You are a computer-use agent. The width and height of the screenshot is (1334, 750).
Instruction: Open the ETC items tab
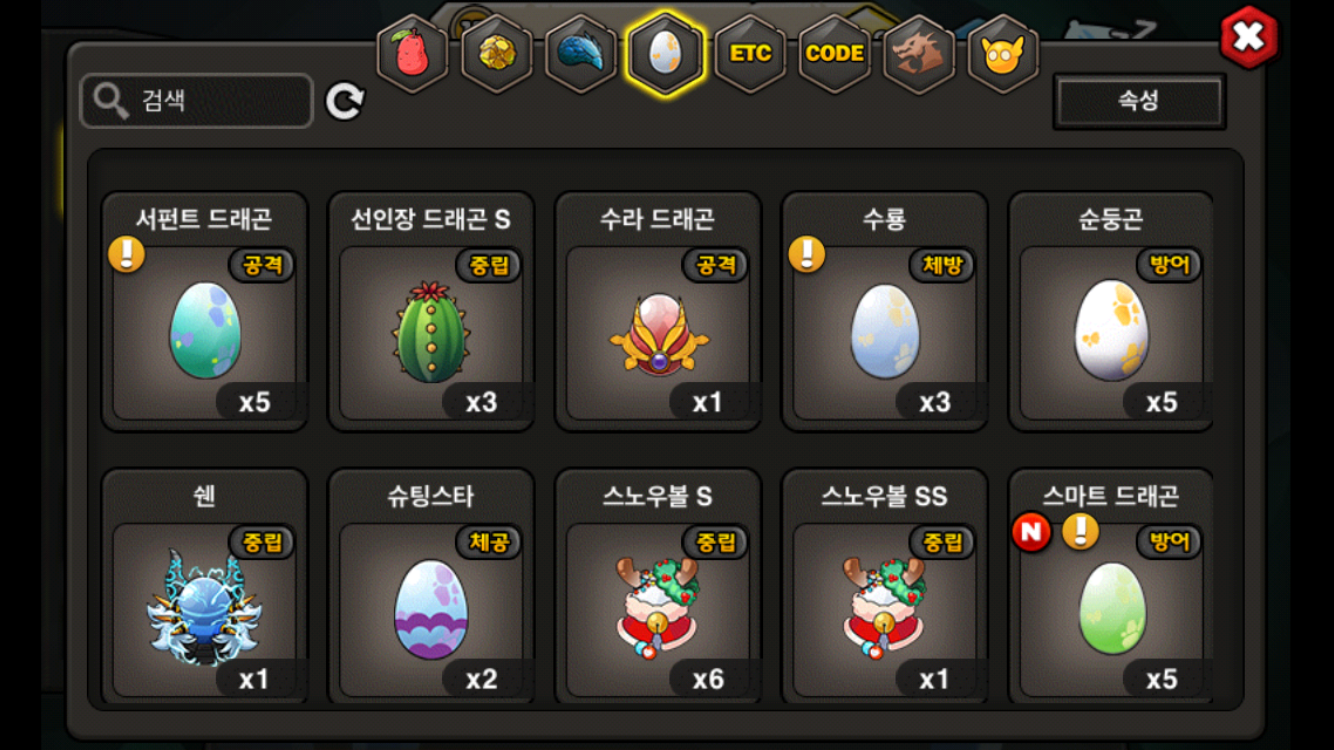pyautogui.click(x=750, y=53)
